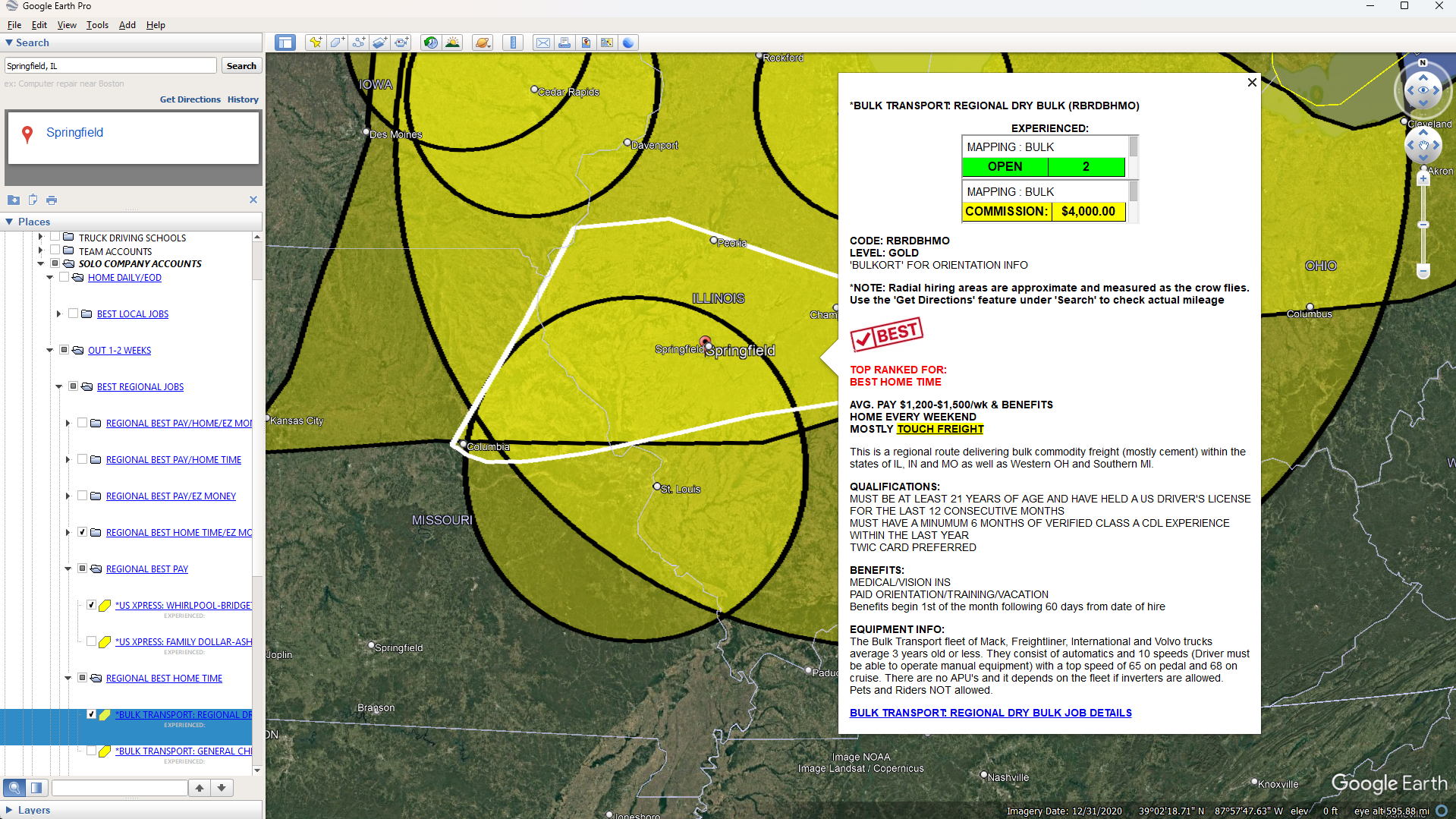This screenshot has width=1456, height=819.
Task: Click the Email envelope icon
Action: tap(543, 43)
